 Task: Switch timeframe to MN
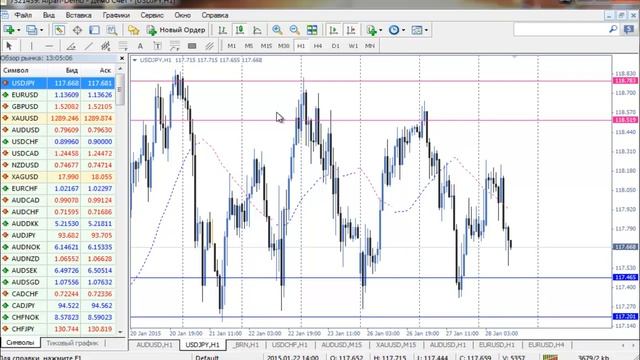coord(370,46)
